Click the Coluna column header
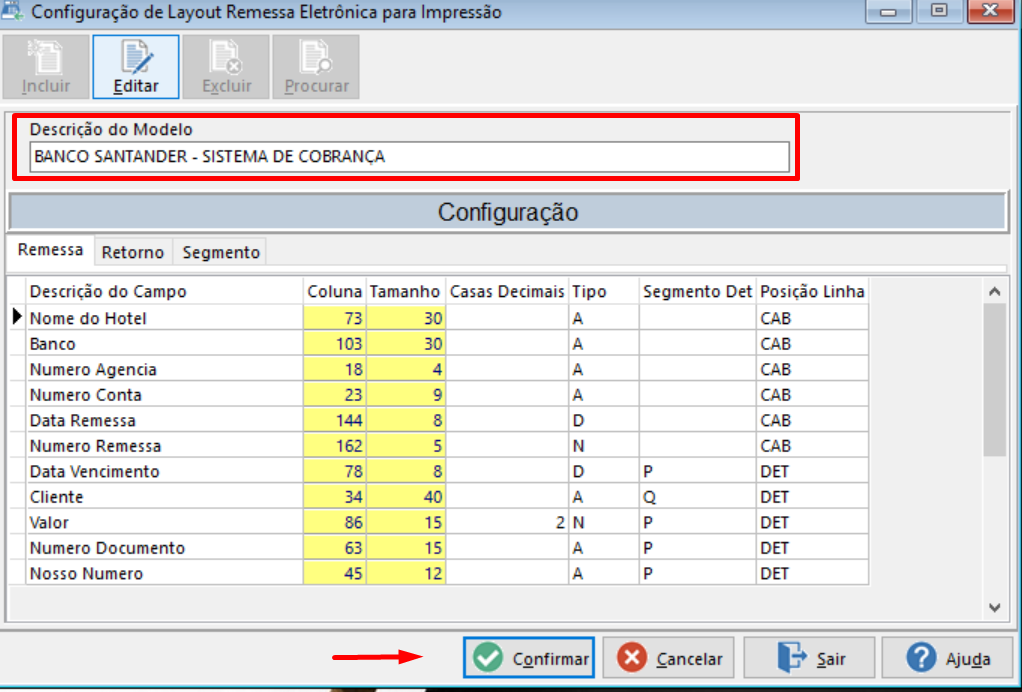The width and height of the screenshot is (1022, 692). (x=334, y=291)
